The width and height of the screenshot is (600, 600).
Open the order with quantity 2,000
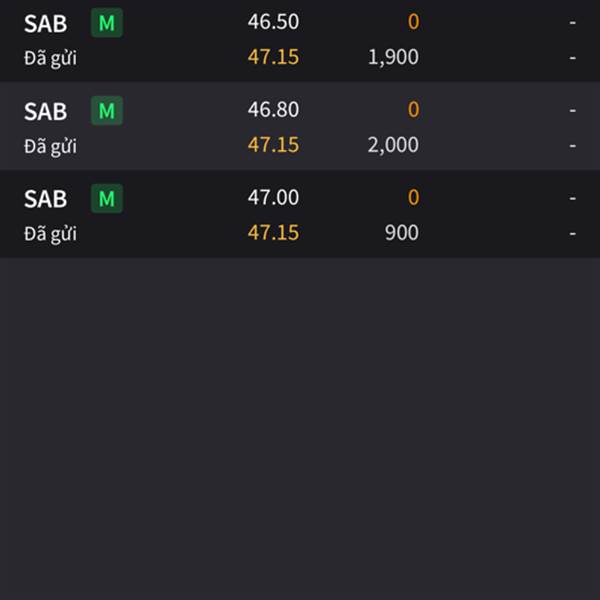(300, 126)
